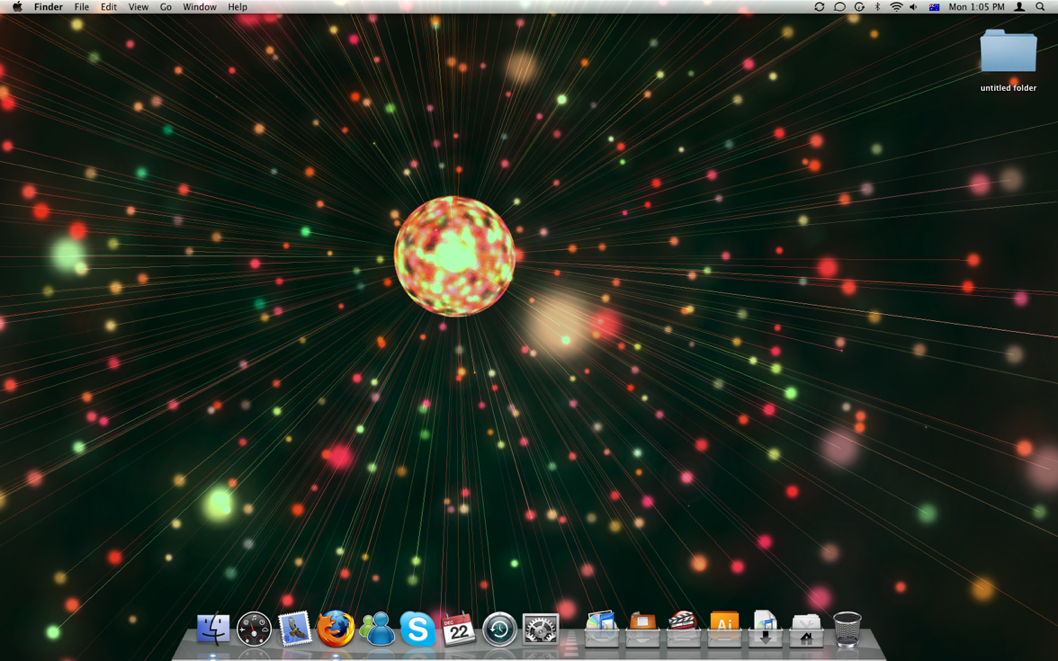Click the sync arrows menu bar icon
Image resolution: width=1058 pixels, height=661 pixels.
click(x=819, y=7)
